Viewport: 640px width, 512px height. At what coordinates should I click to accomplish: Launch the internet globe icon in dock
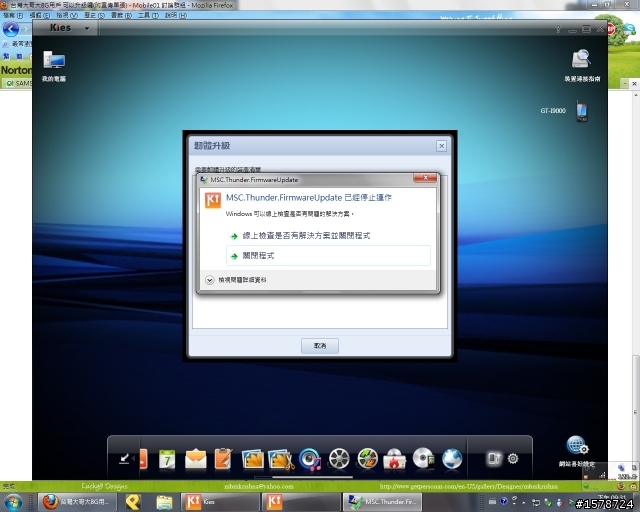[452, 459]
